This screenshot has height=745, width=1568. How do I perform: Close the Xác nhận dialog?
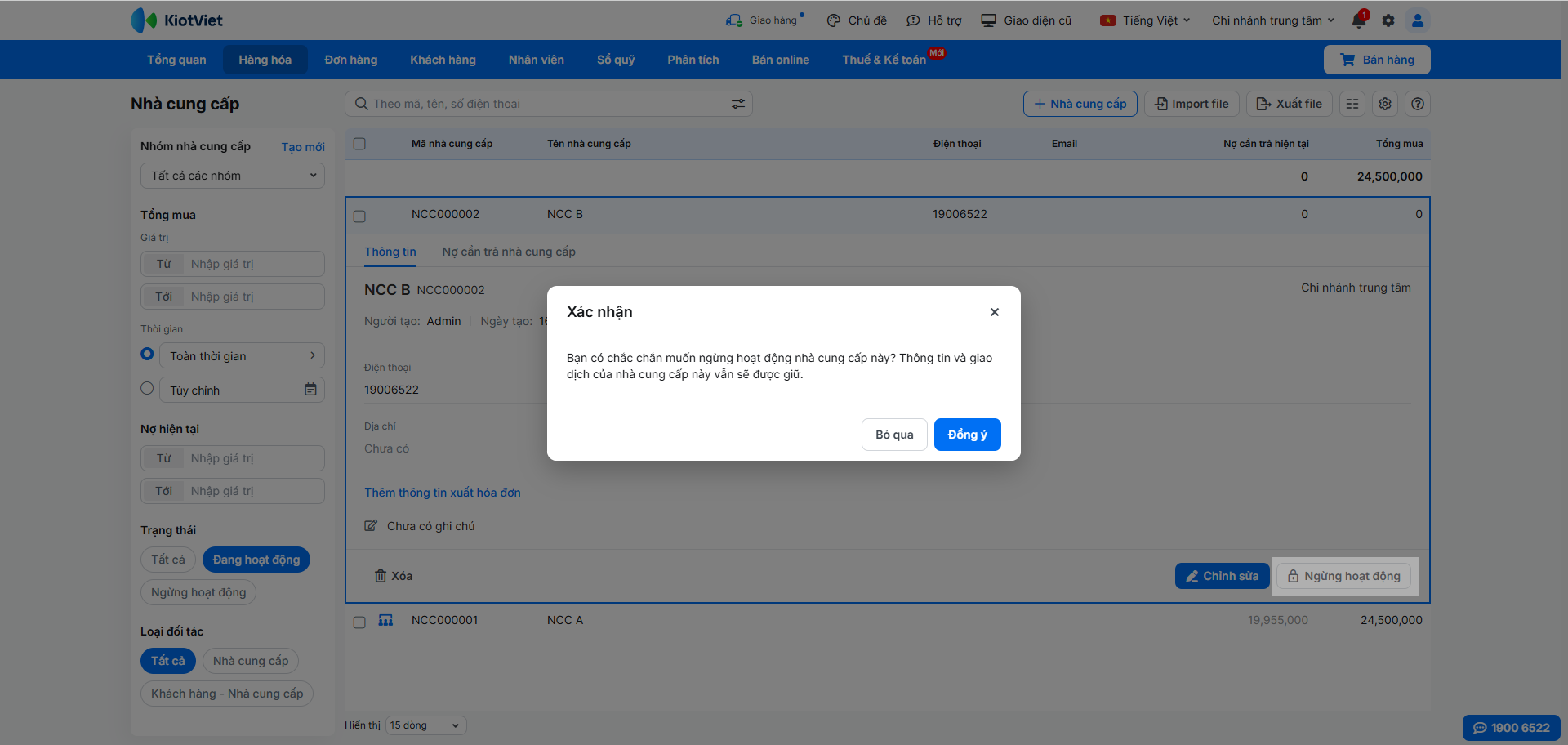point(995,312)
